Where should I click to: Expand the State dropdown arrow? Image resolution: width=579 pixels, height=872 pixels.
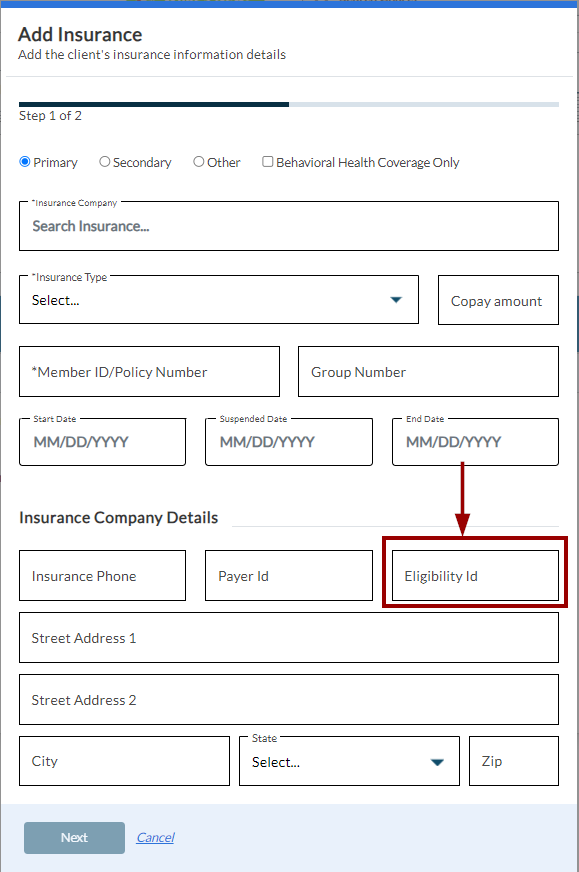[x=437, y=762]
